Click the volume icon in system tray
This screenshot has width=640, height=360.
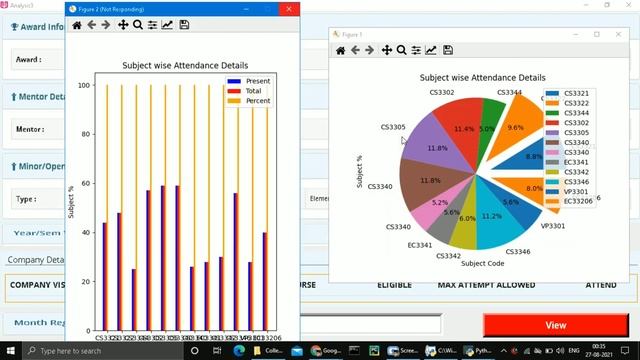click(x=560, y=351)
